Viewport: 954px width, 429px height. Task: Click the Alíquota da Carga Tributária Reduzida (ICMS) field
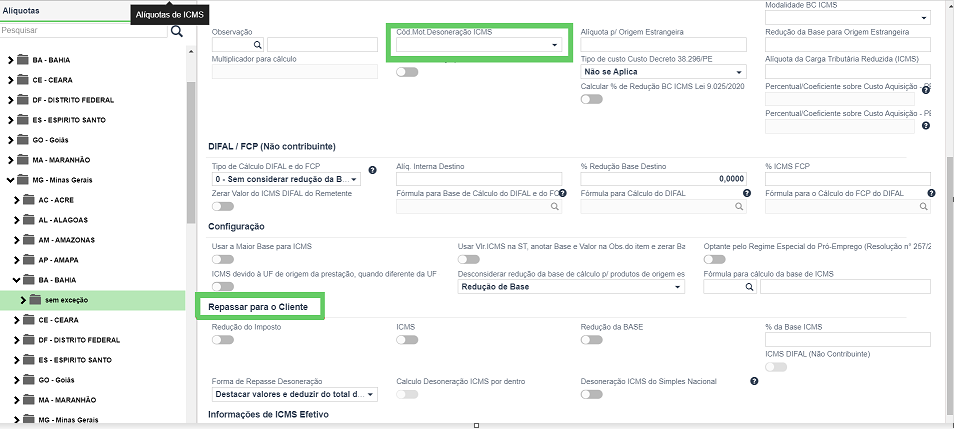pyautogui.click(x=848, y=72)
